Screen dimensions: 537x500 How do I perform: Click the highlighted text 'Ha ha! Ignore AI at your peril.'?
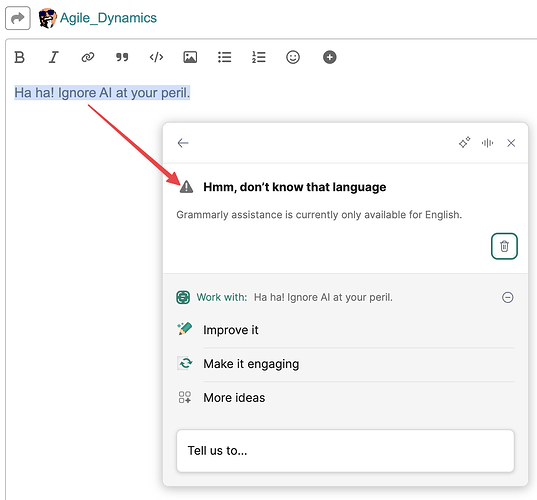click(102, 93)
